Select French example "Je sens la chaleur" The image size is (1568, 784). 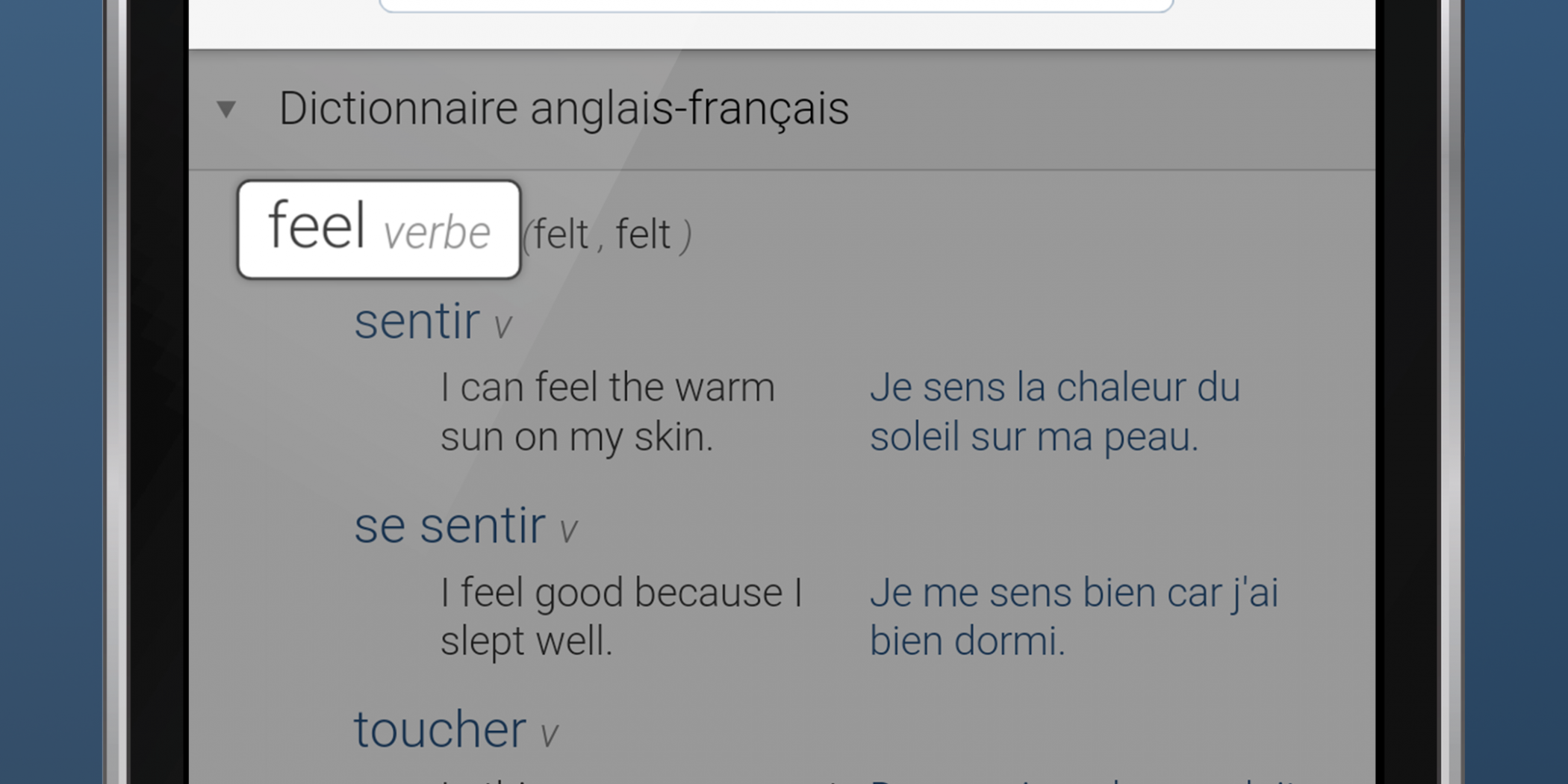[1054, 411]
